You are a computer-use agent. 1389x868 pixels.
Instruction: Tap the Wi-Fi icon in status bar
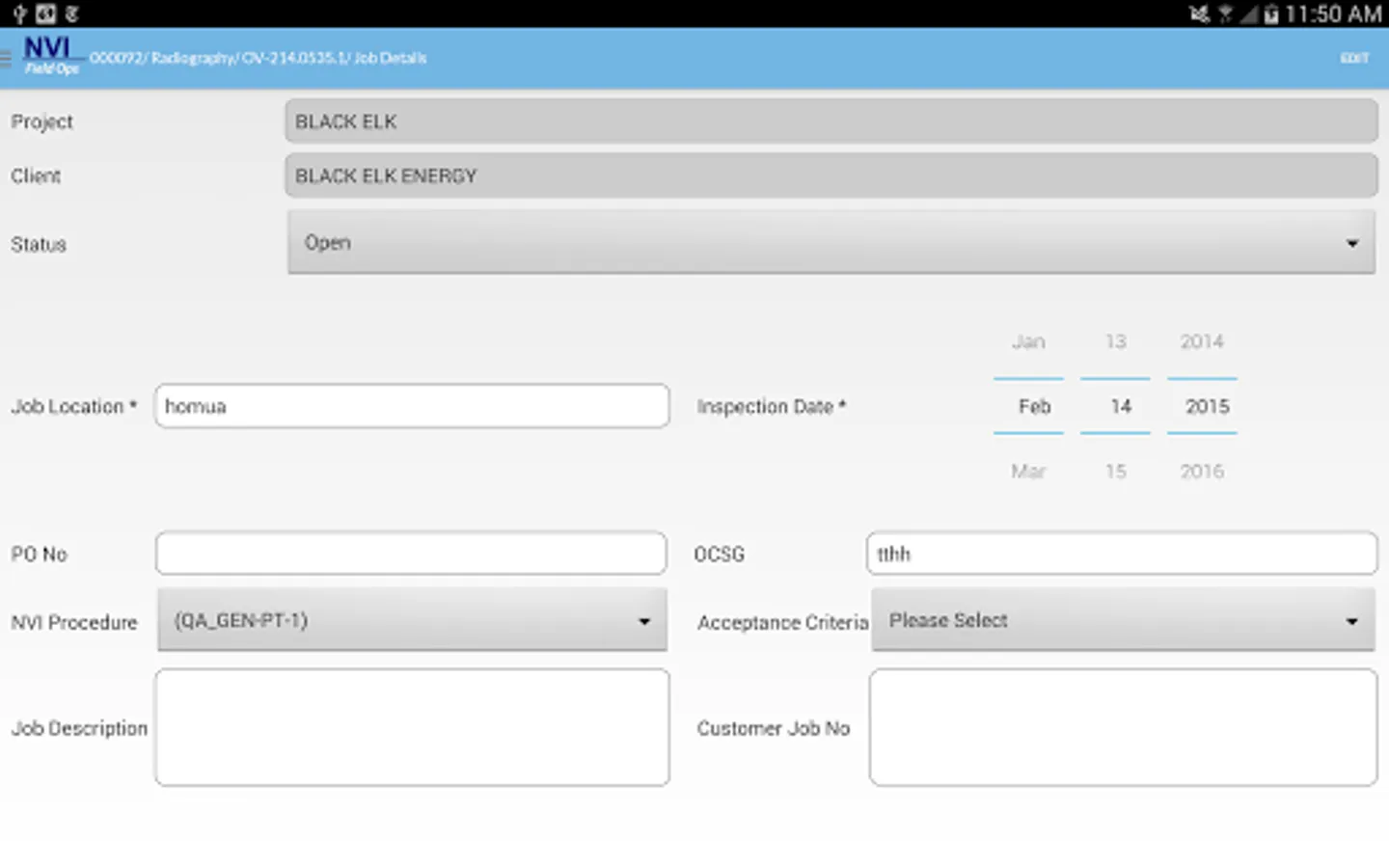click(1225, 14)
